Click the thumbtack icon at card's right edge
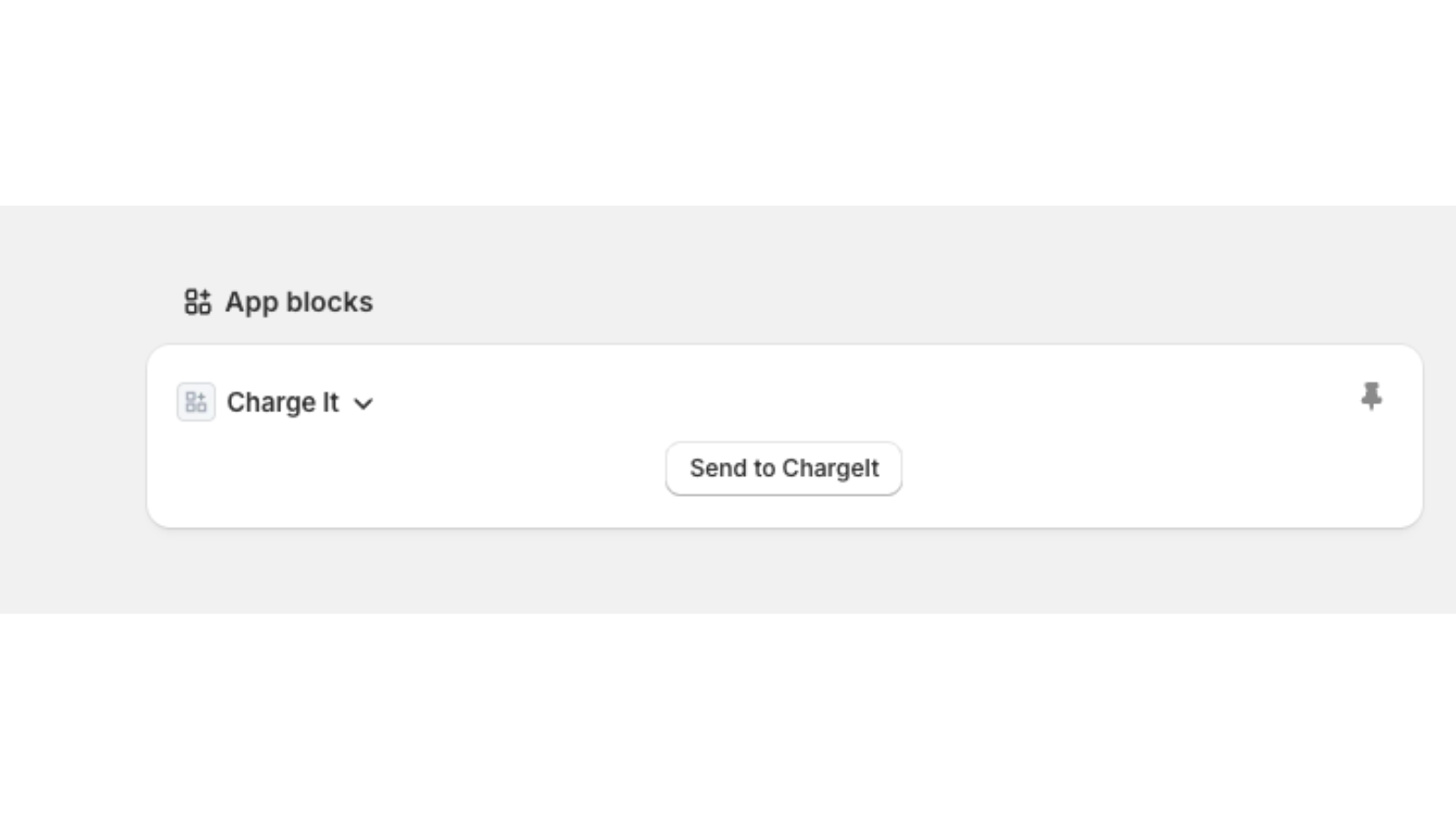Image resolution: width=1456 pixels, height=819 pixels. coord(1371,396)
